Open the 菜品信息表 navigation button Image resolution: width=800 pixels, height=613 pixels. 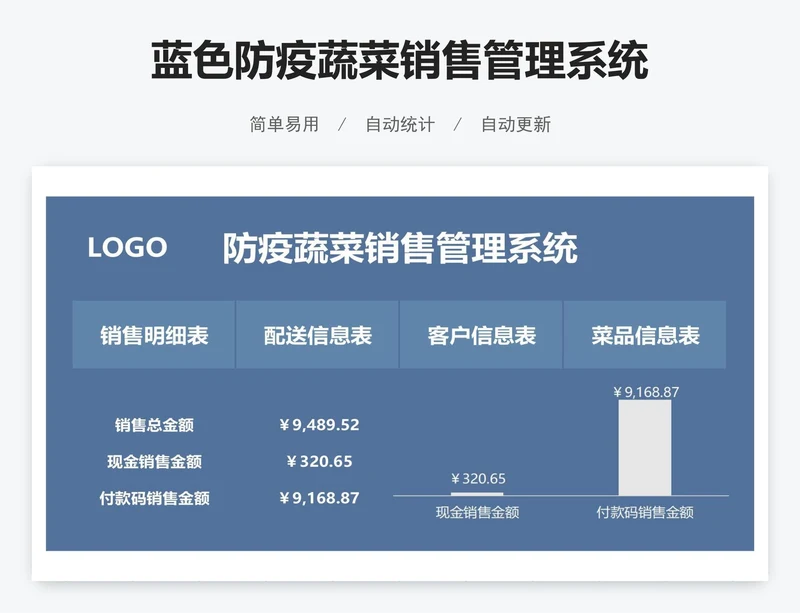[645, 335]
